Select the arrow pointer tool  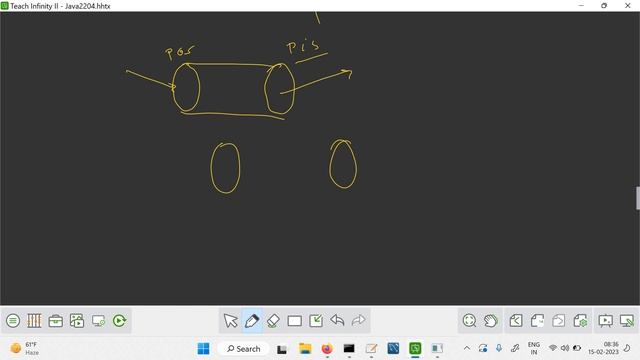click(x=231, y=321)
